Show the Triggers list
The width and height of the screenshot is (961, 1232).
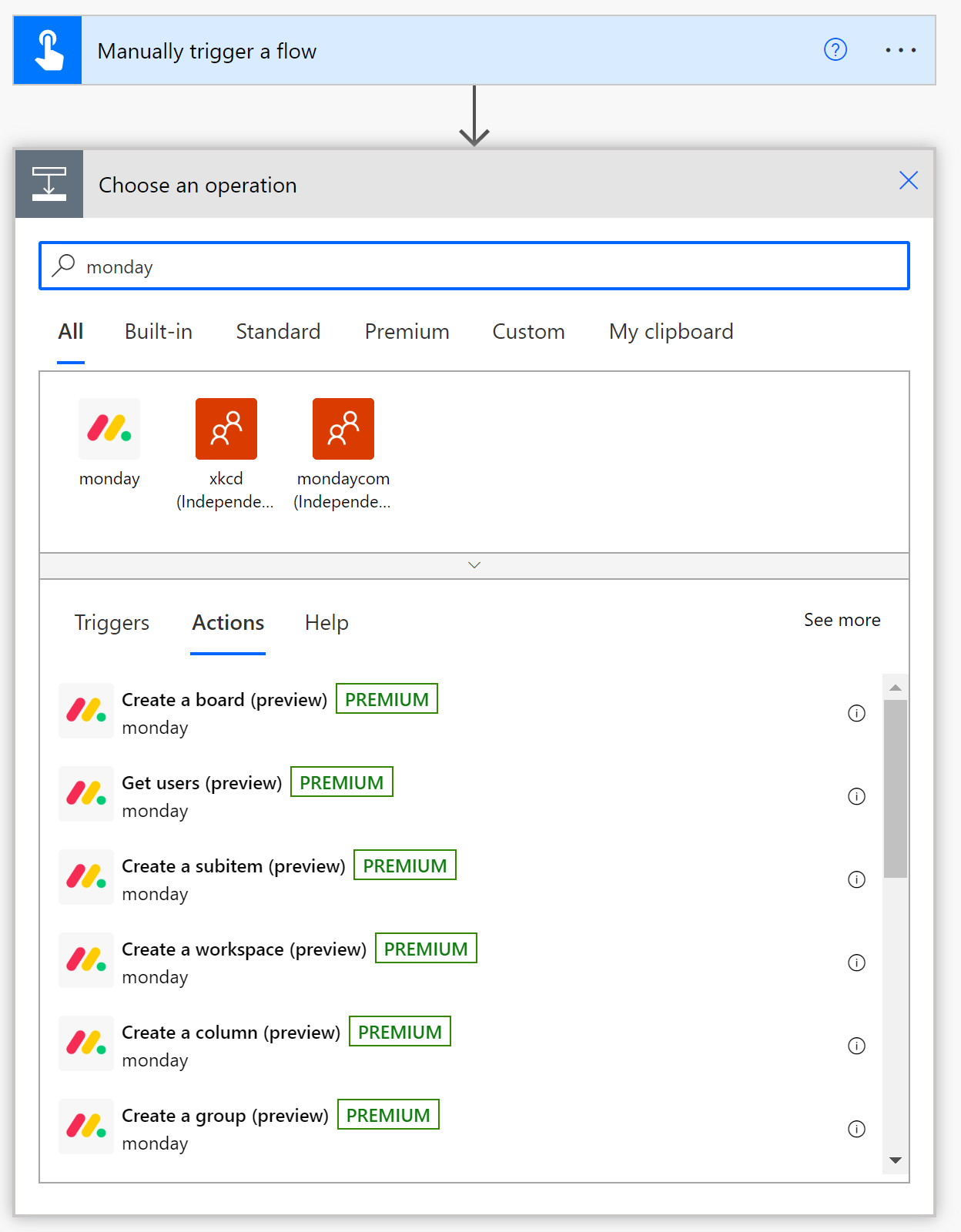(x=112, y=623)
